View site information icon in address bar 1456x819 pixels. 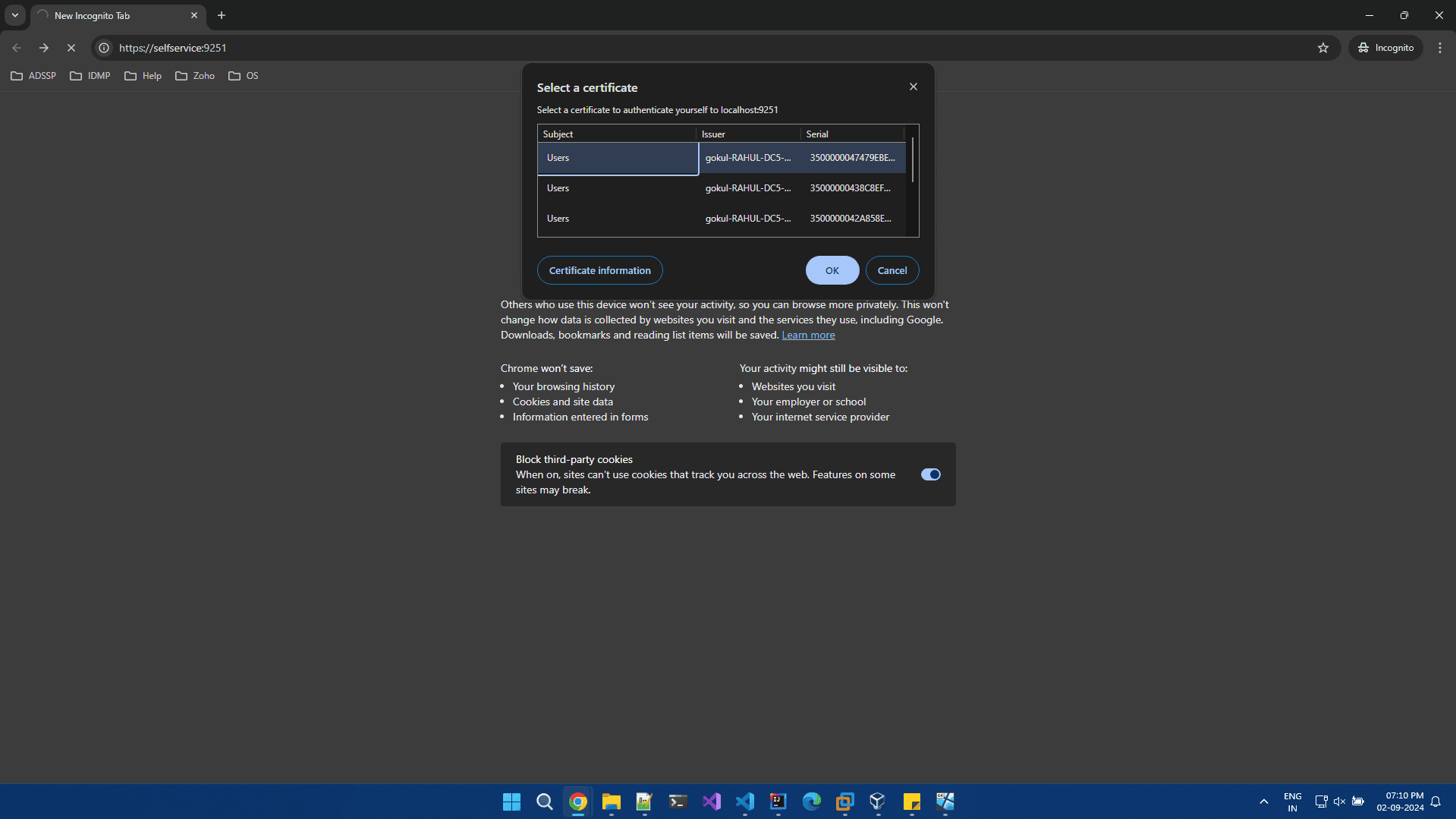[105, 48]
